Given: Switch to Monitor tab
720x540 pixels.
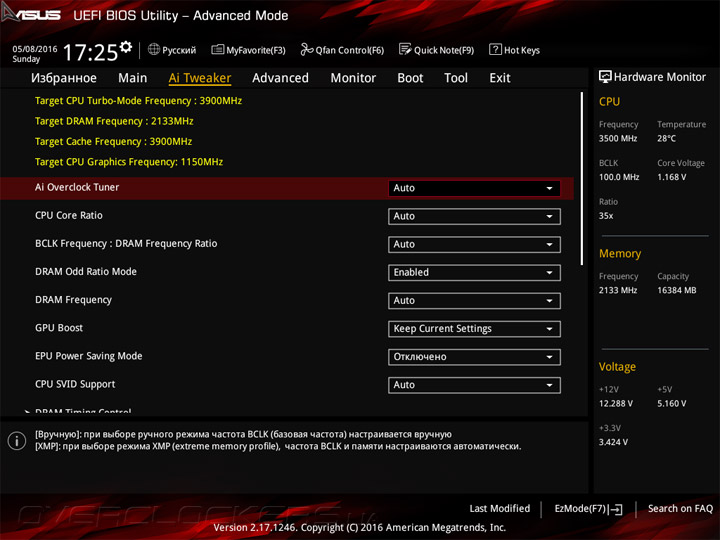Looking at the screenshot, I should pos(353,78).
